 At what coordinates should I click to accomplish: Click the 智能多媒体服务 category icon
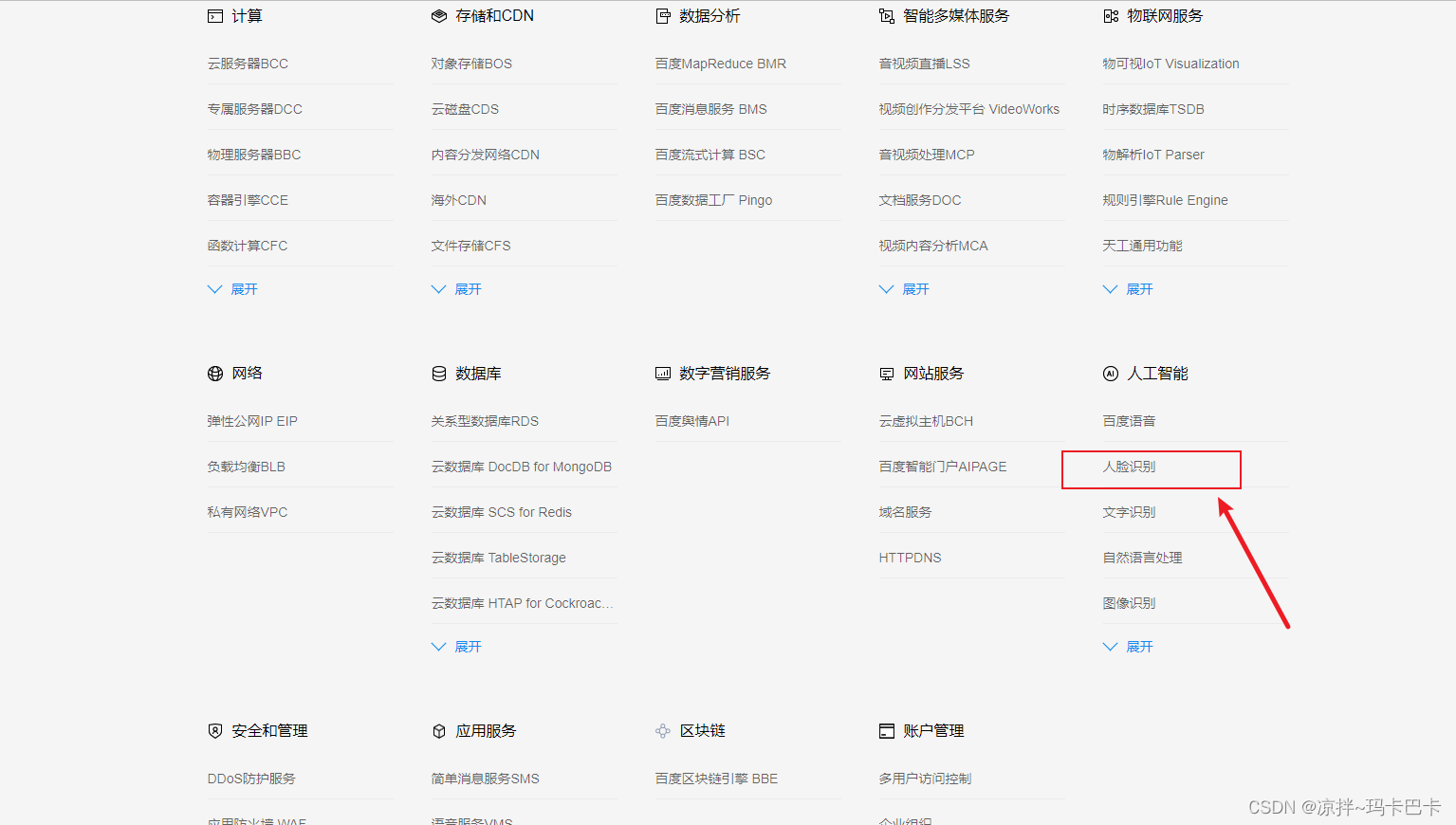point(887,16)
